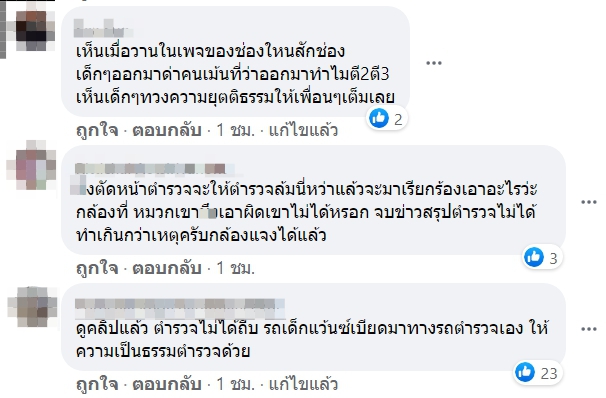Viewport: 606px width, 398px height.
Task: Reply to third comment with ตอบกลับ
Action: point(167,384)
